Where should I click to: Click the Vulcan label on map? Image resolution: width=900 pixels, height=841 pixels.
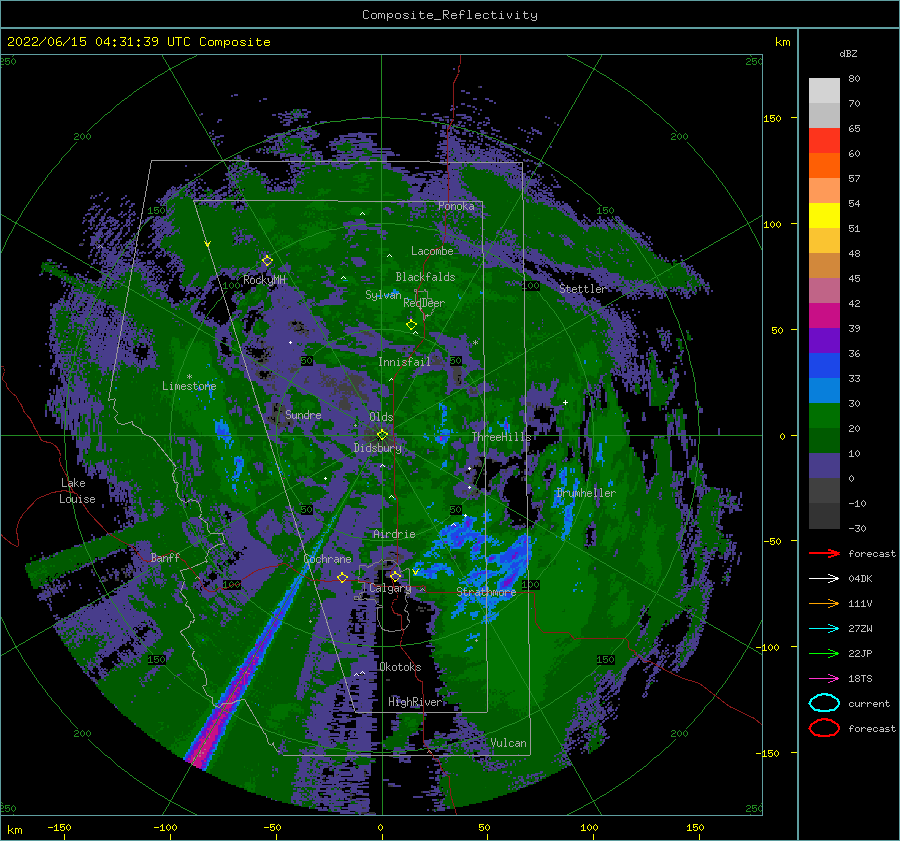click(508, 743)
